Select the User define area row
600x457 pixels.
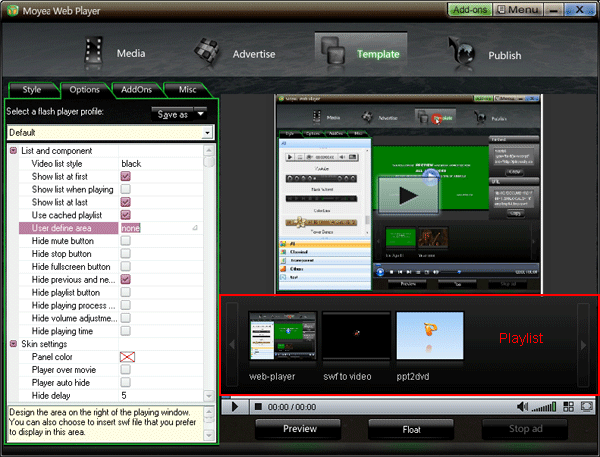pyautogui.click(x=111, y=228)
